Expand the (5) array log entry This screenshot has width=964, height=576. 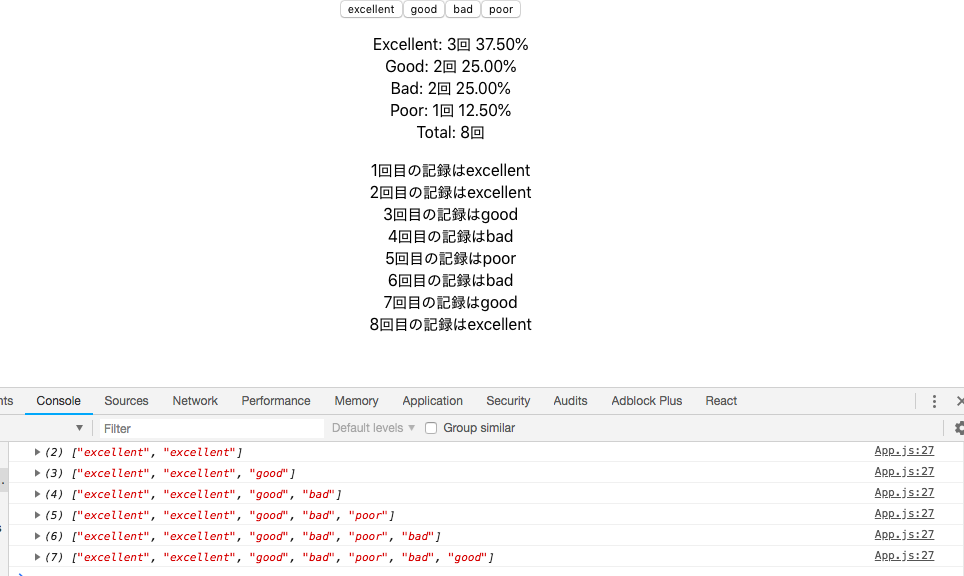click(x=38, y=515)
